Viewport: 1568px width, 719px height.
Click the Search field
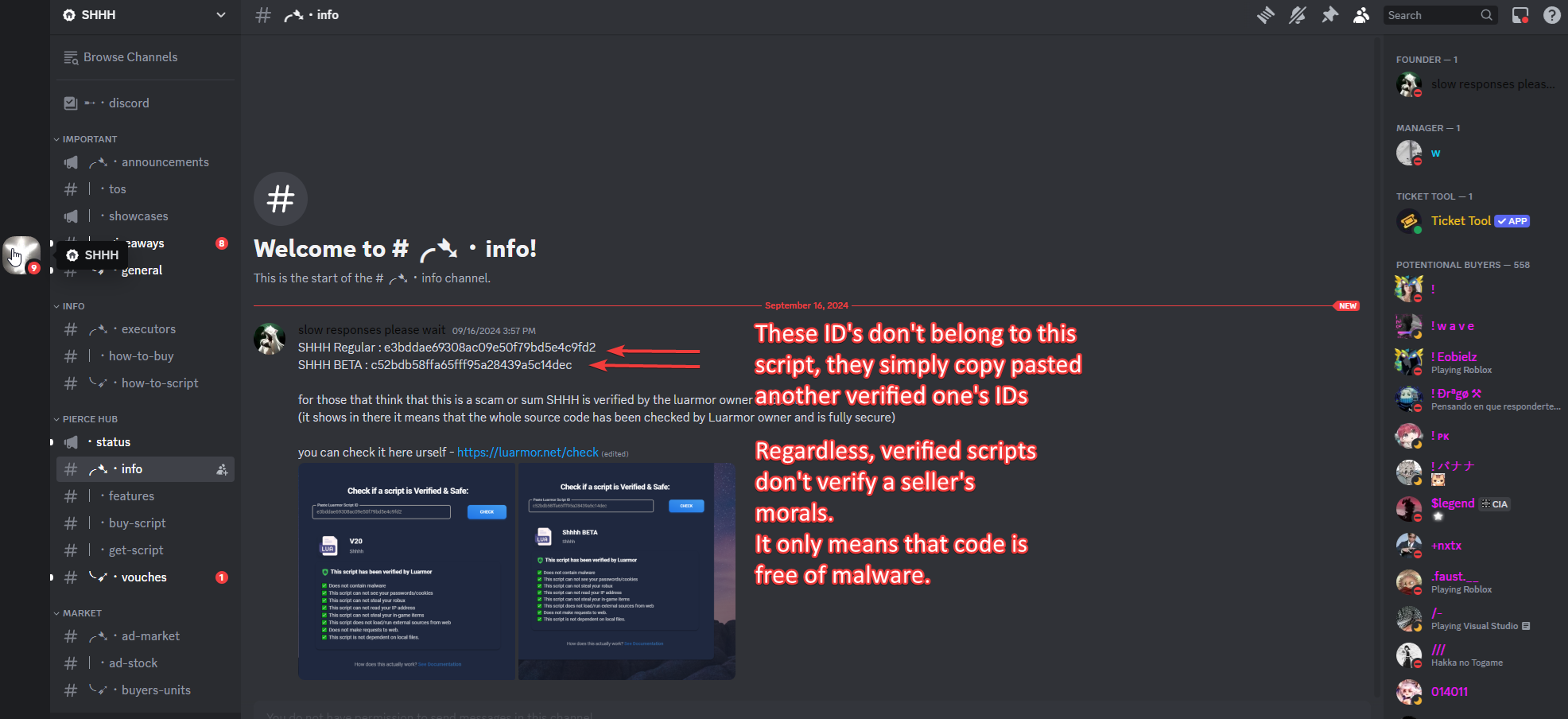pos(1440,15)
